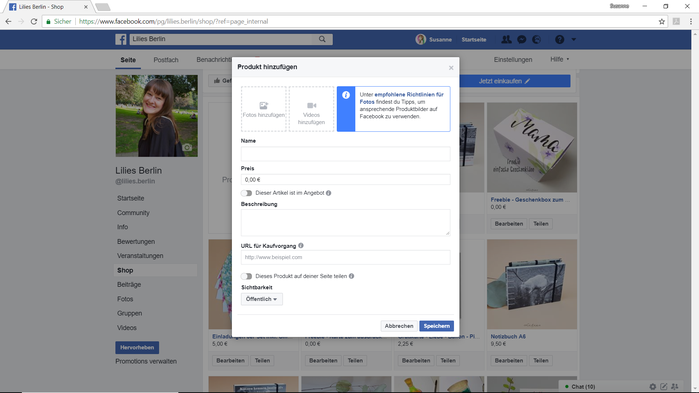Go back in browser history
The width and height of the screenshot is (699, 393).
pos(8,21)
